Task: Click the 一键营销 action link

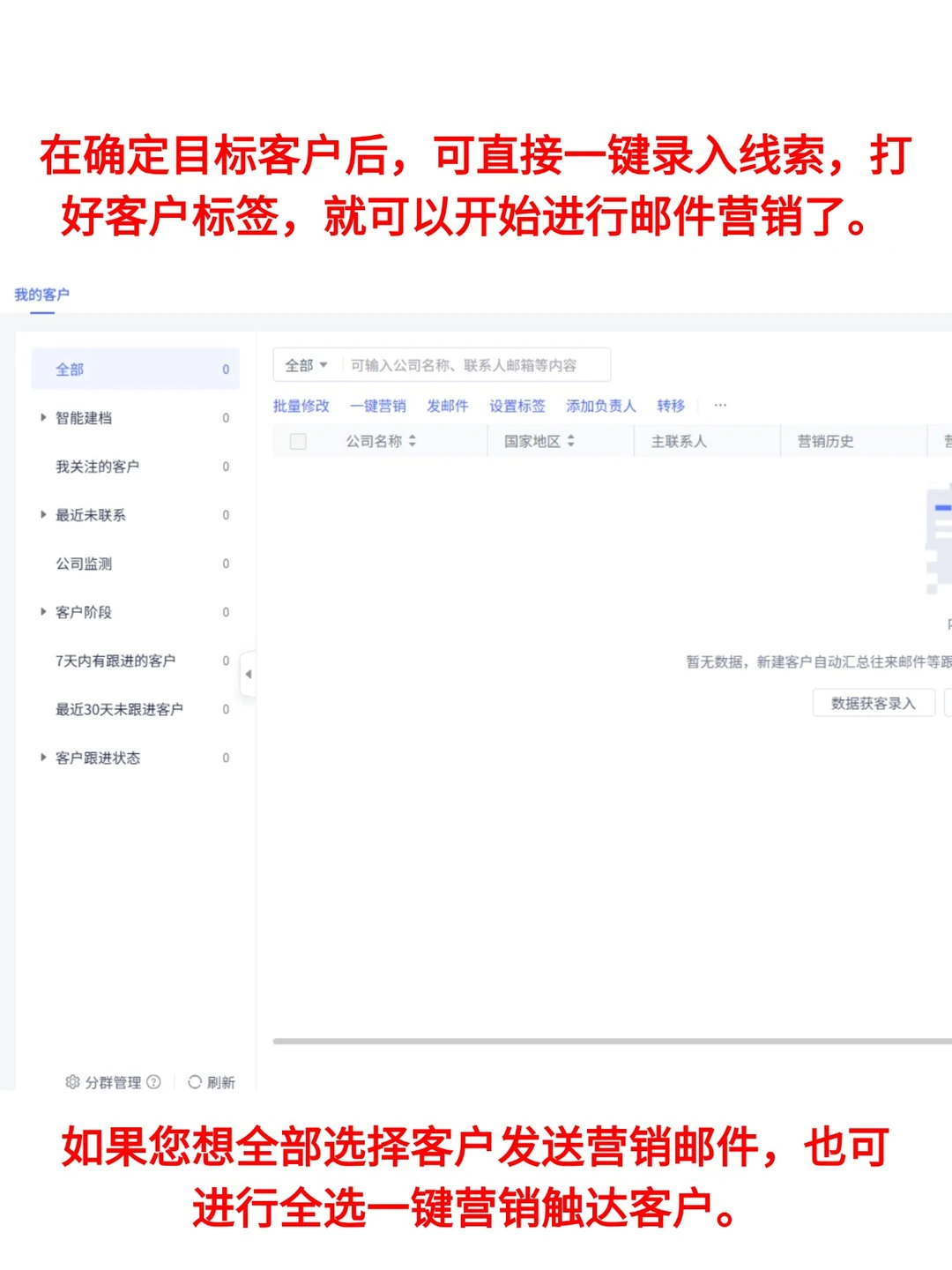Action: (x=377, y=406)
